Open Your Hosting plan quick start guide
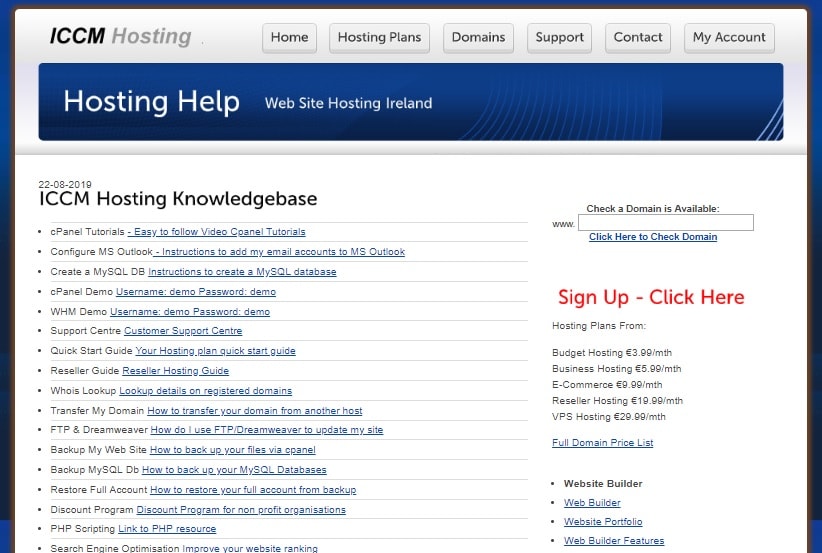 [x=215, y=351]
